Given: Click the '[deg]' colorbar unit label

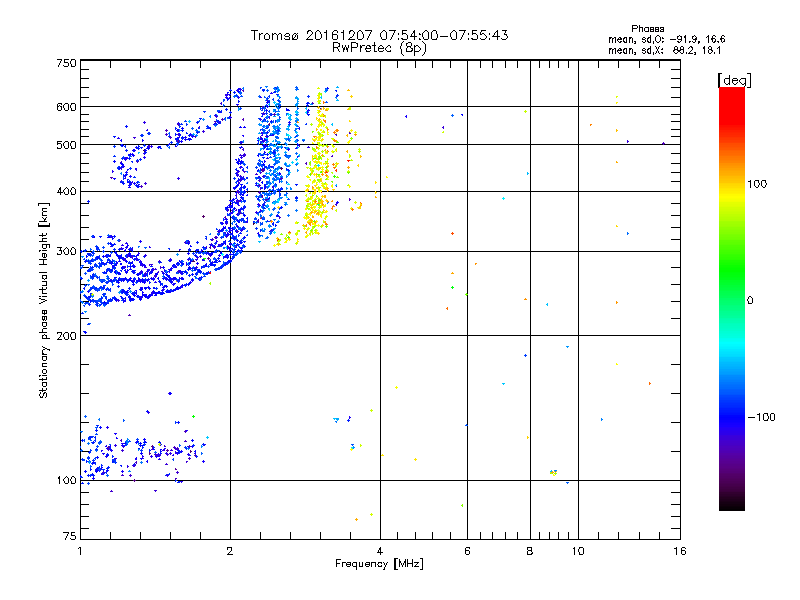Looking at the screenshot, I should pos(734,80).
